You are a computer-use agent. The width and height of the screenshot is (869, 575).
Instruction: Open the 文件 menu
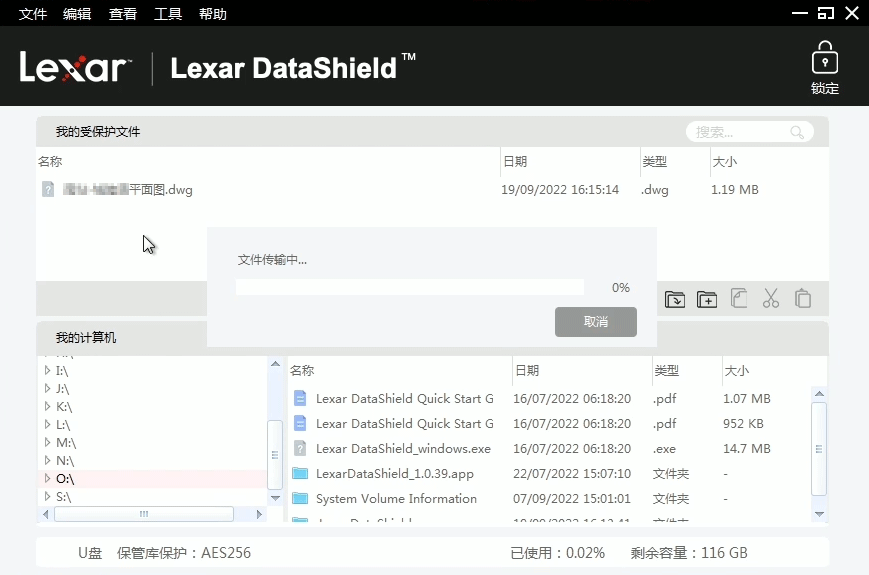[33, 14]
